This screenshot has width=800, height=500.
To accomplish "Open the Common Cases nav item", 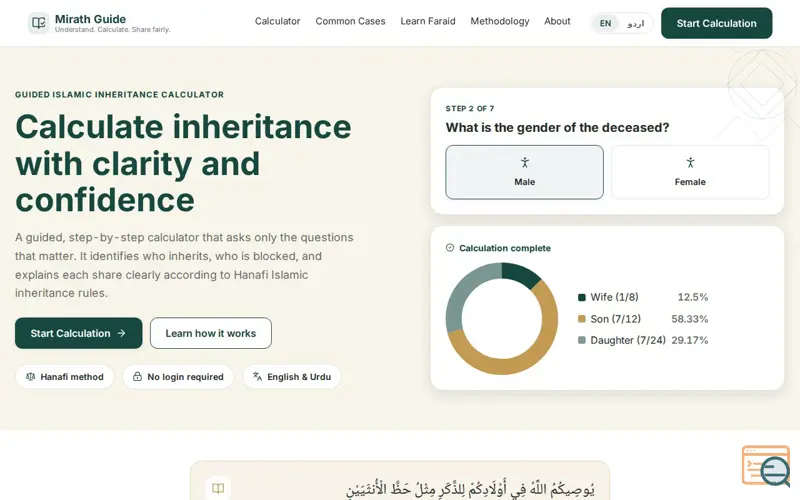I will [x=351, y=21].
